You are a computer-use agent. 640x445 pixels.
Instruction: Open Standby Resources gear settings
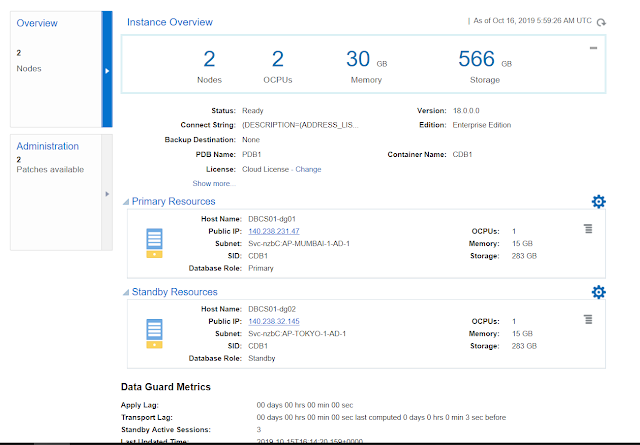click(599, 292)
